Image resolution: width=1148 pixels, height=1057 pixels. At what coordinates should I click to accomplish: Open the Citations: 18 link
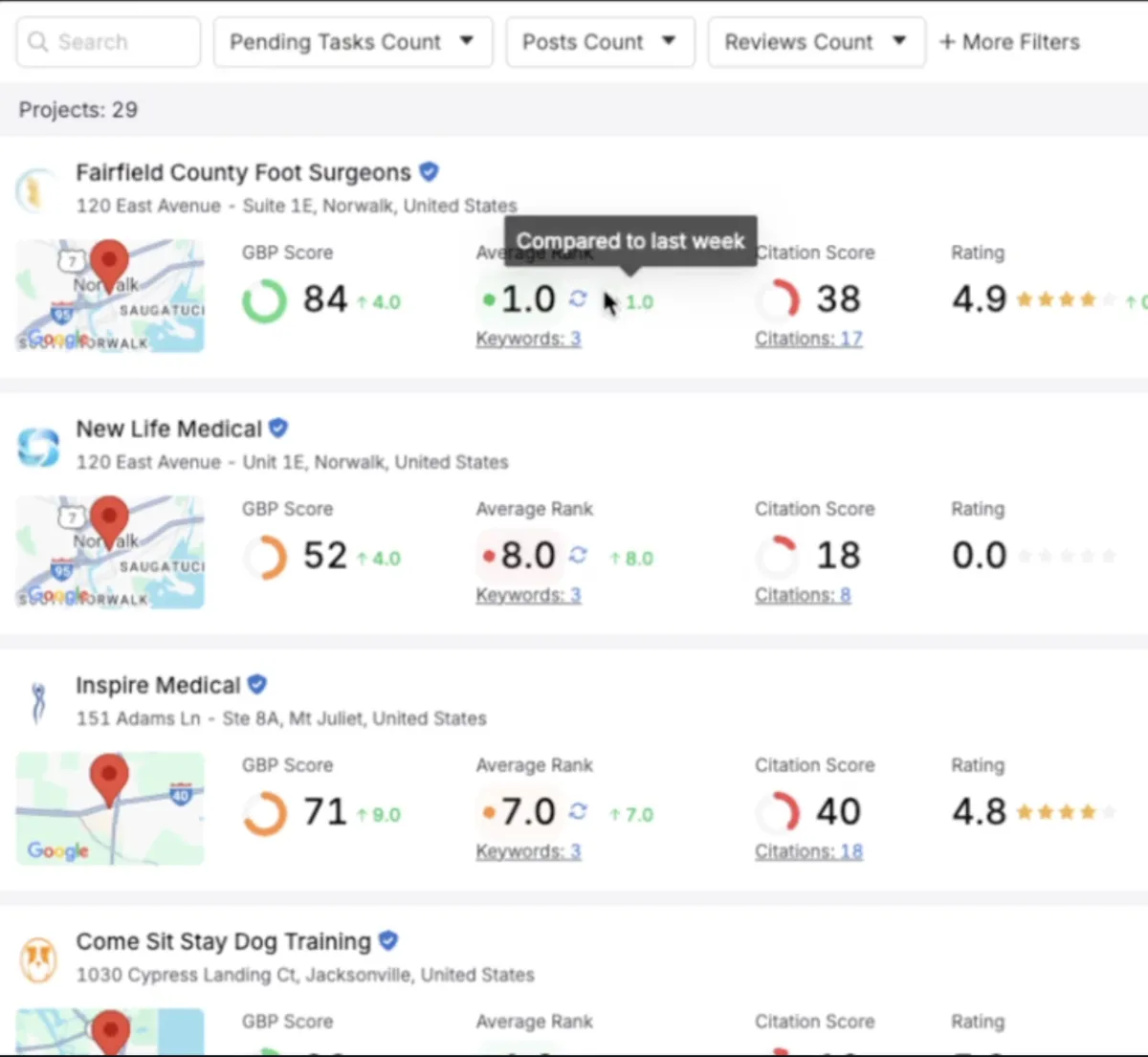point(808,851)
